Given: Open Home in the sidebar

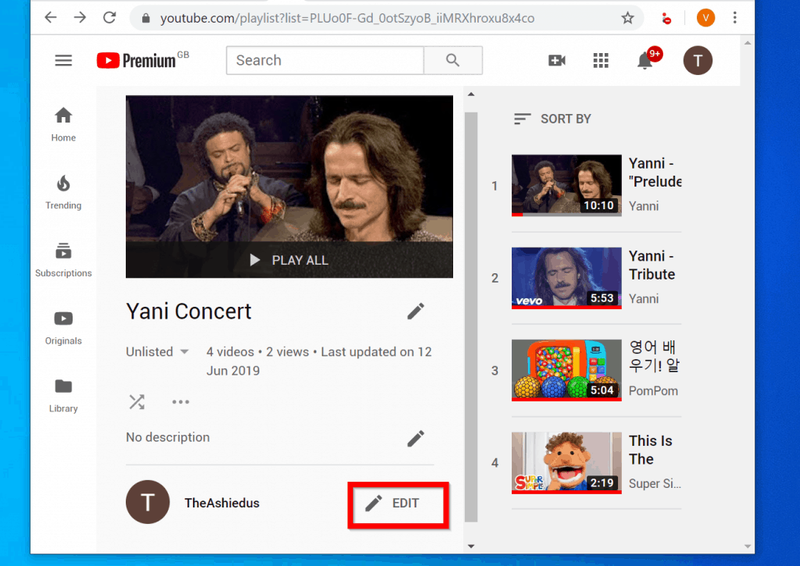Looking at the screenshot, I should coord(63,125).
